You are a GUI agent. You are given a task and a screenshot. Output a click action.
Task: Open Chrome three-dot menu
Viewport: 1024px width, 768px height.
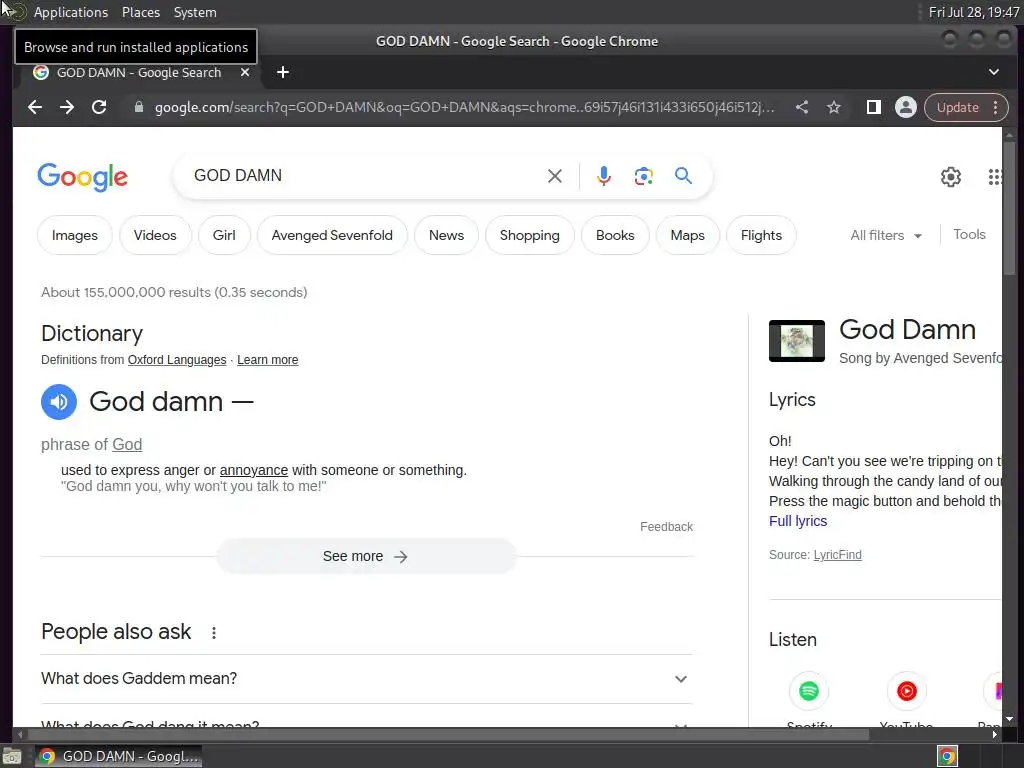pos(995,107)
